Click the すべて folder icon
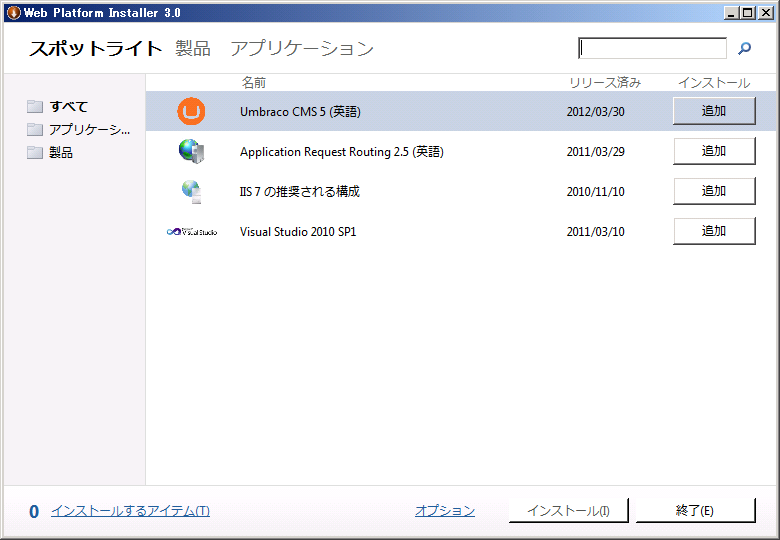Viewport: 780px width, 540px height. 35,106
